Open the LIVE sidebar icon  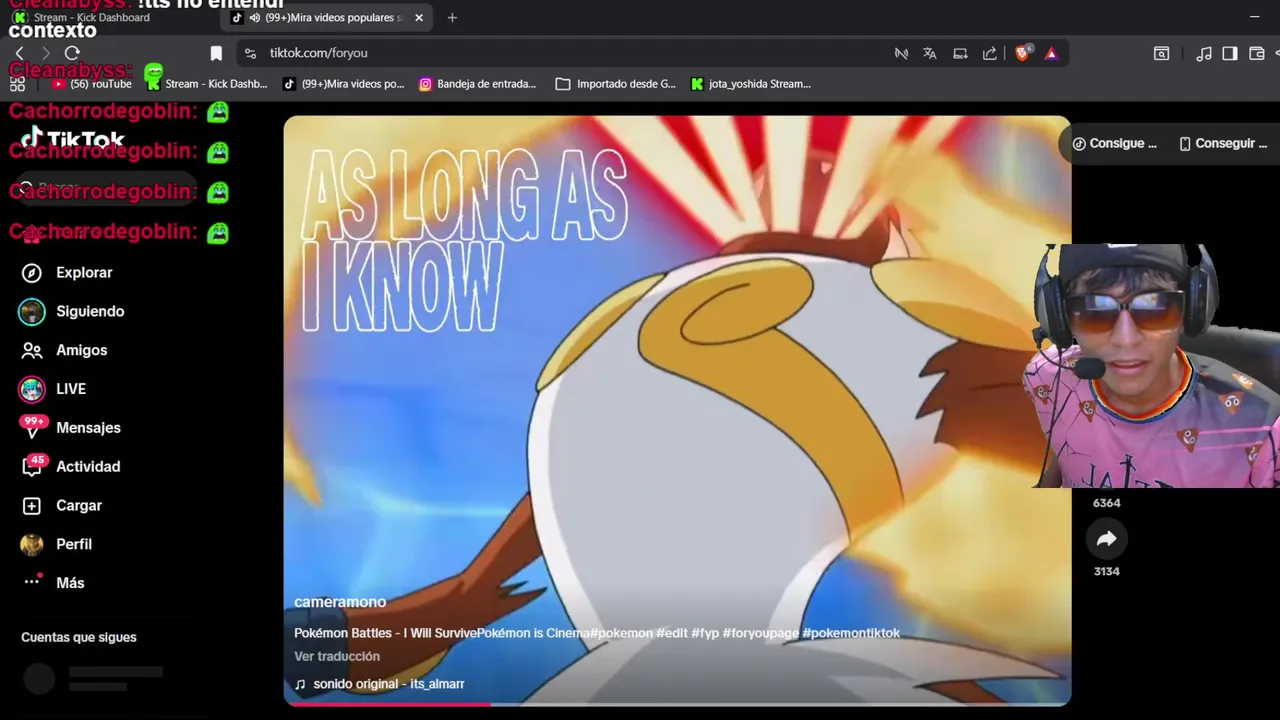click(32, 389)
